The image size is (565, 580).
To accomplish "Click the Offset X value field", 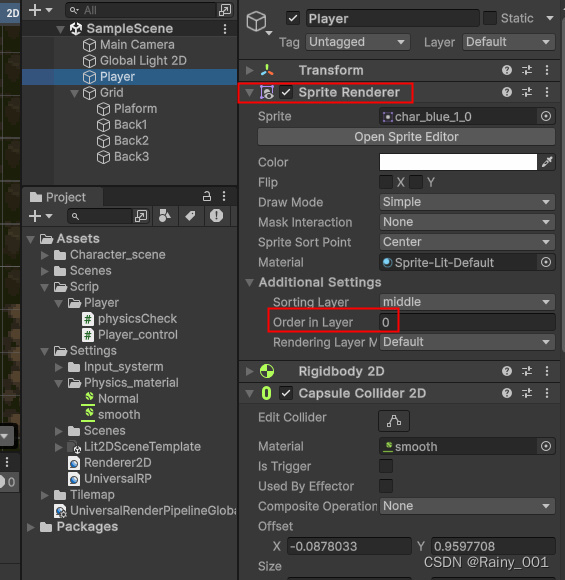I will tap(349, 546).
